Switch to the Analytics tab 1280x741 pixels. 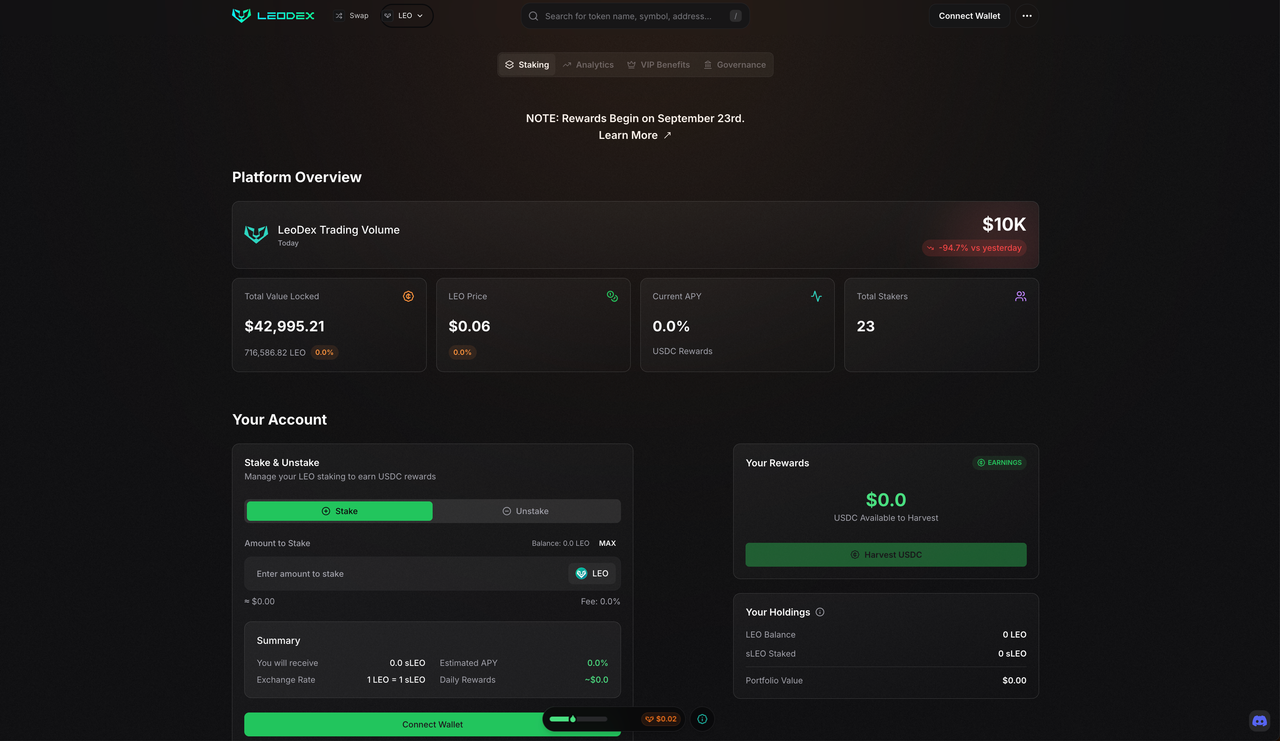click(x=588, y=65)
